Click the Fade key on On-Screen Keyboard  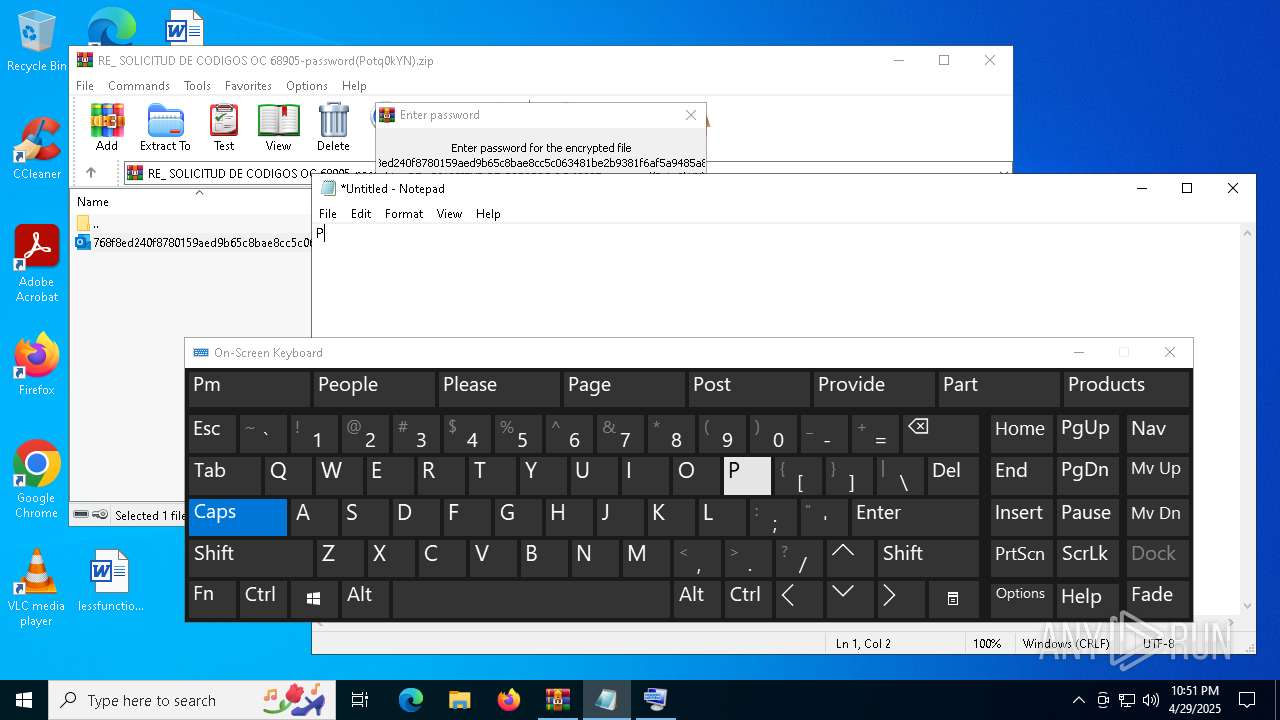tap(1158, 599)
